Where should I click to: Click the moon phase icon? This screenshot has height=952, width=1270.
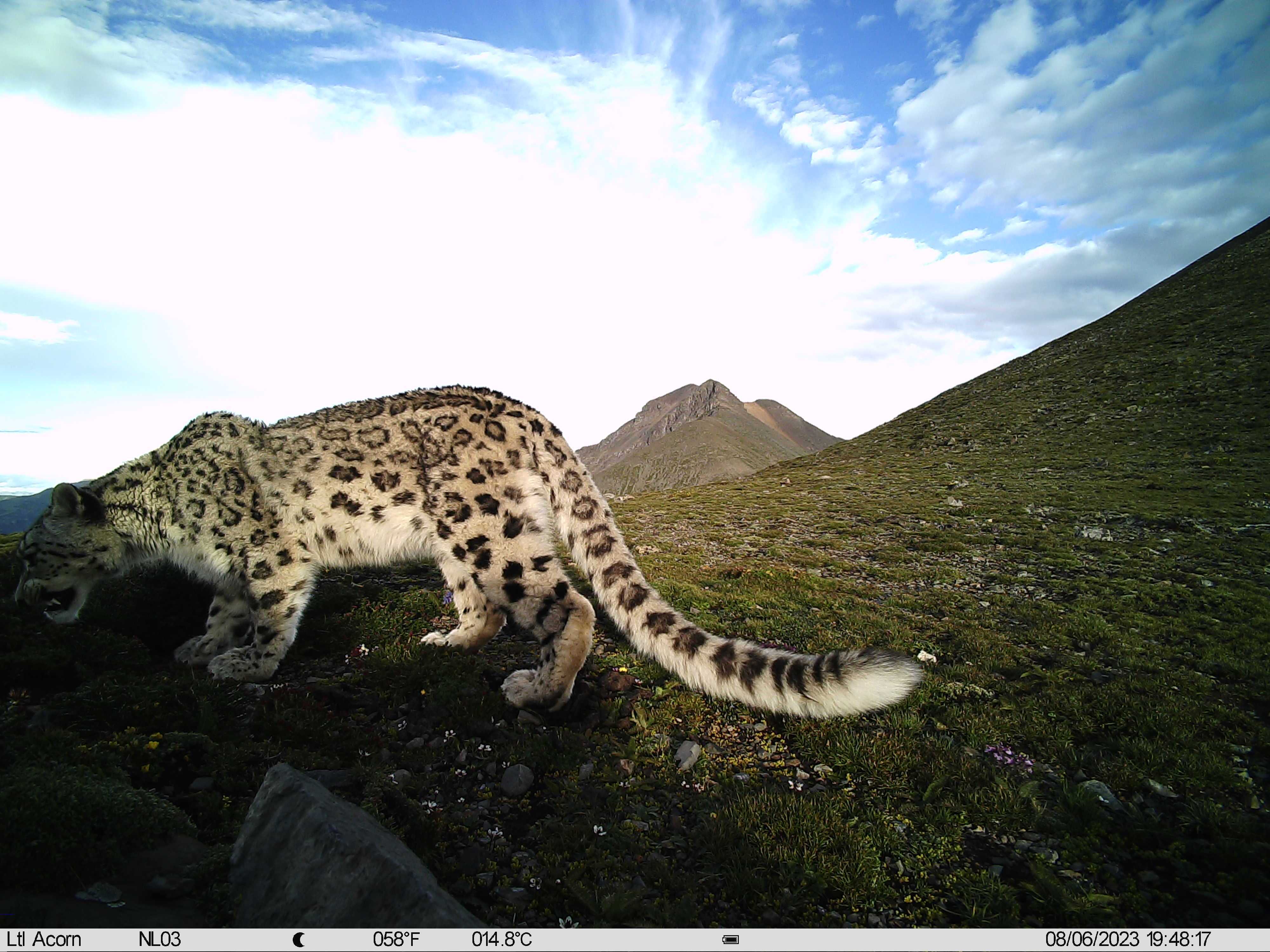pos(298,940)
